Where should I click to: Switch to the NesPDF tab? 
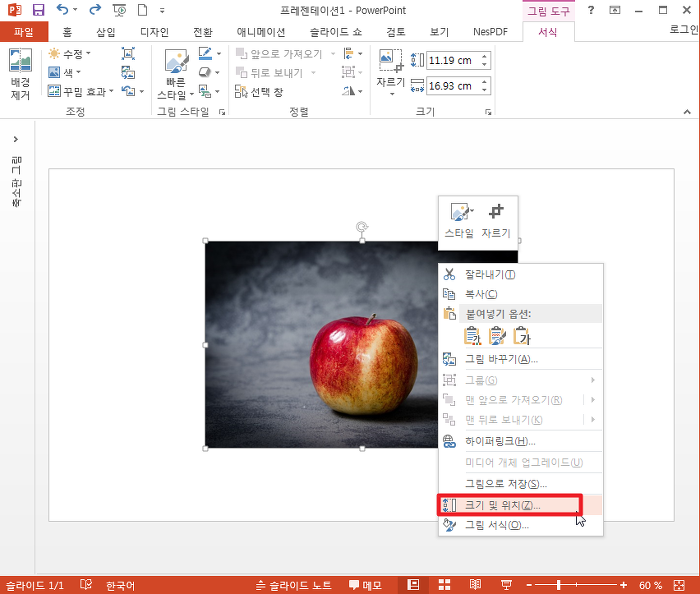490,32
